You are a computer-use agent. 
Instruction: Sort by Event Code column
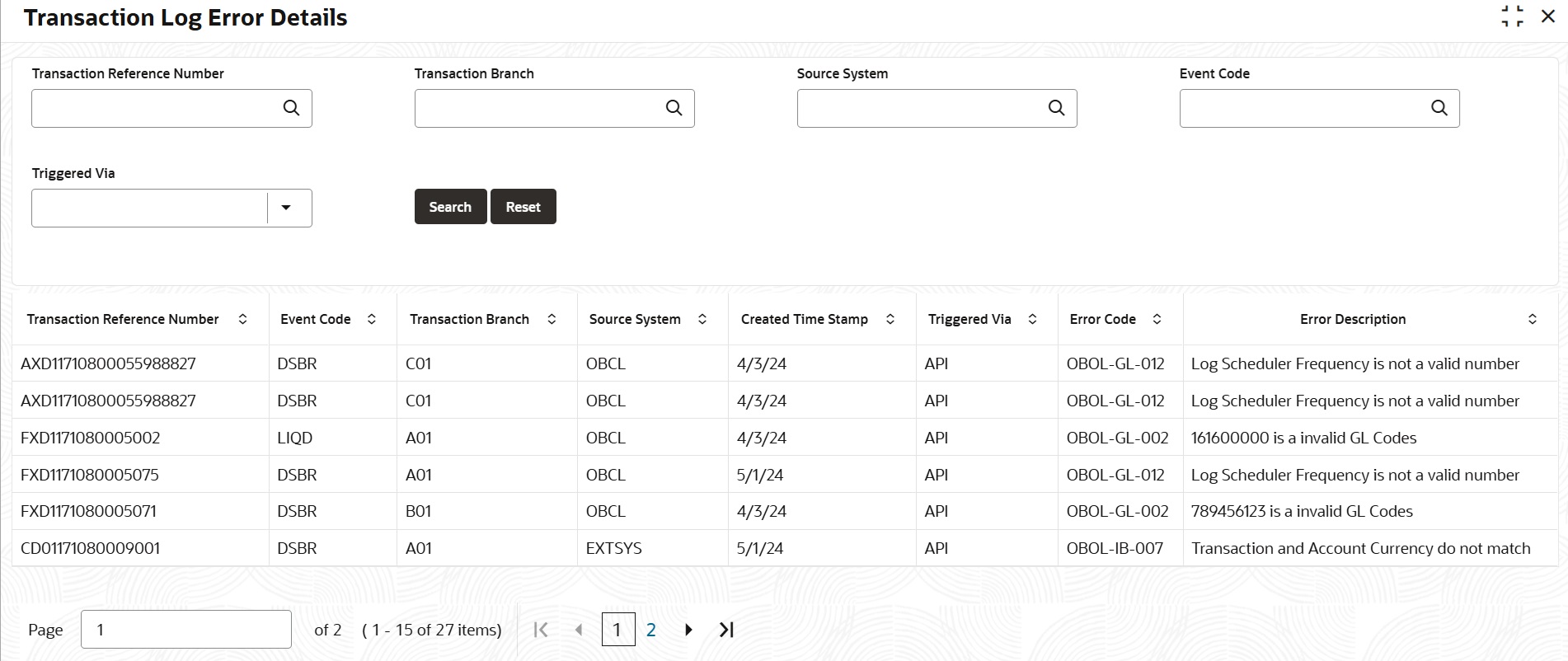372,319
